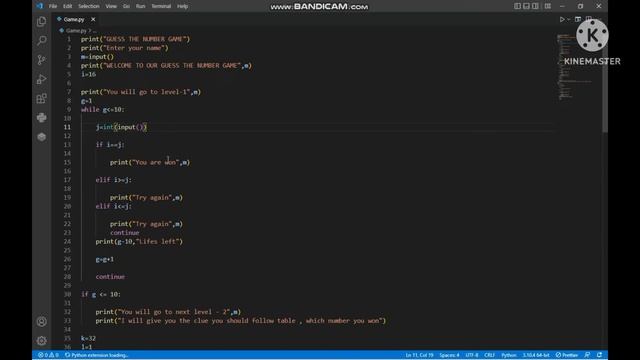640x360 pixels.
Task: Open the Go menu
Action: tap(127, 6)
